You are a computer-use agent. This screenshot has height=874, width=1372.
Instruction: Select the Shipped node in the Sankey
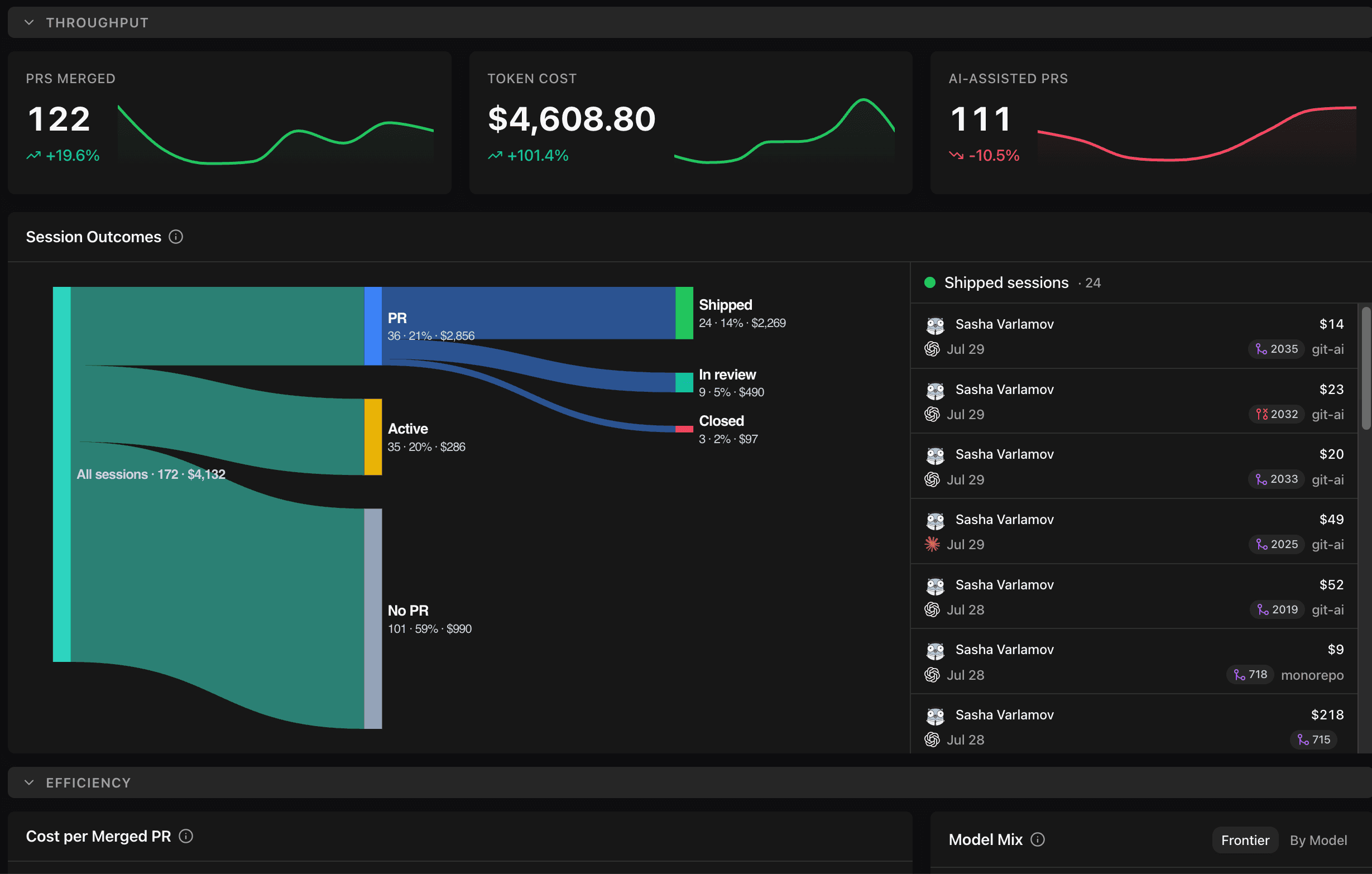pos(684,313)
